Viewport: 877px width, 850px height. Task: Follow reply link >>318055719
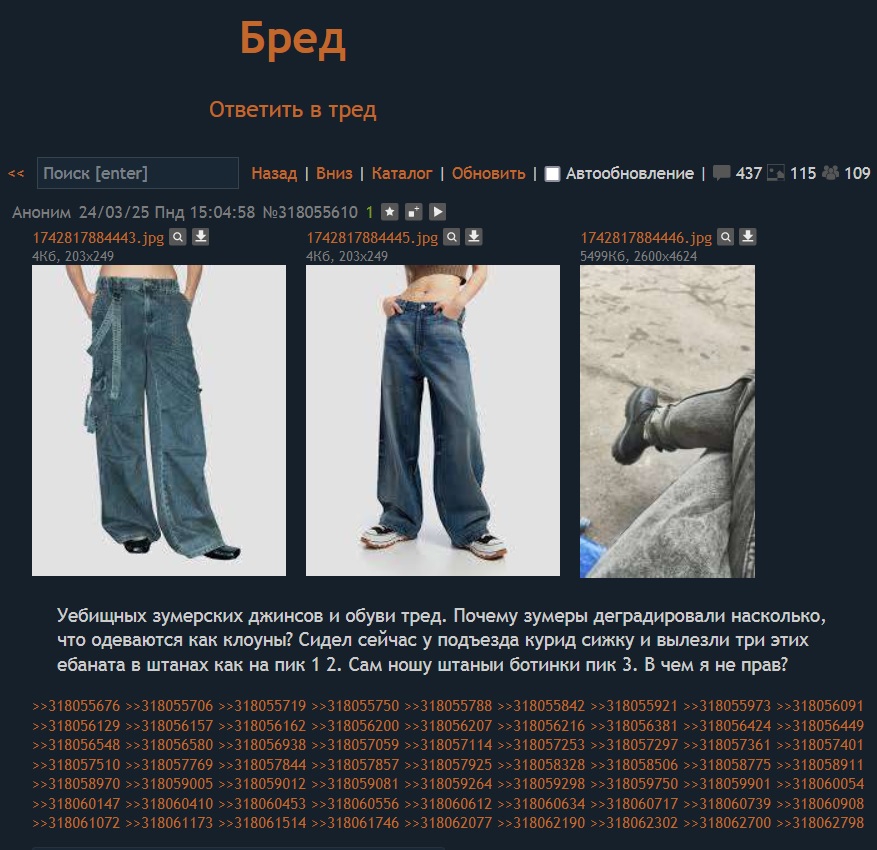pos(262,706)
